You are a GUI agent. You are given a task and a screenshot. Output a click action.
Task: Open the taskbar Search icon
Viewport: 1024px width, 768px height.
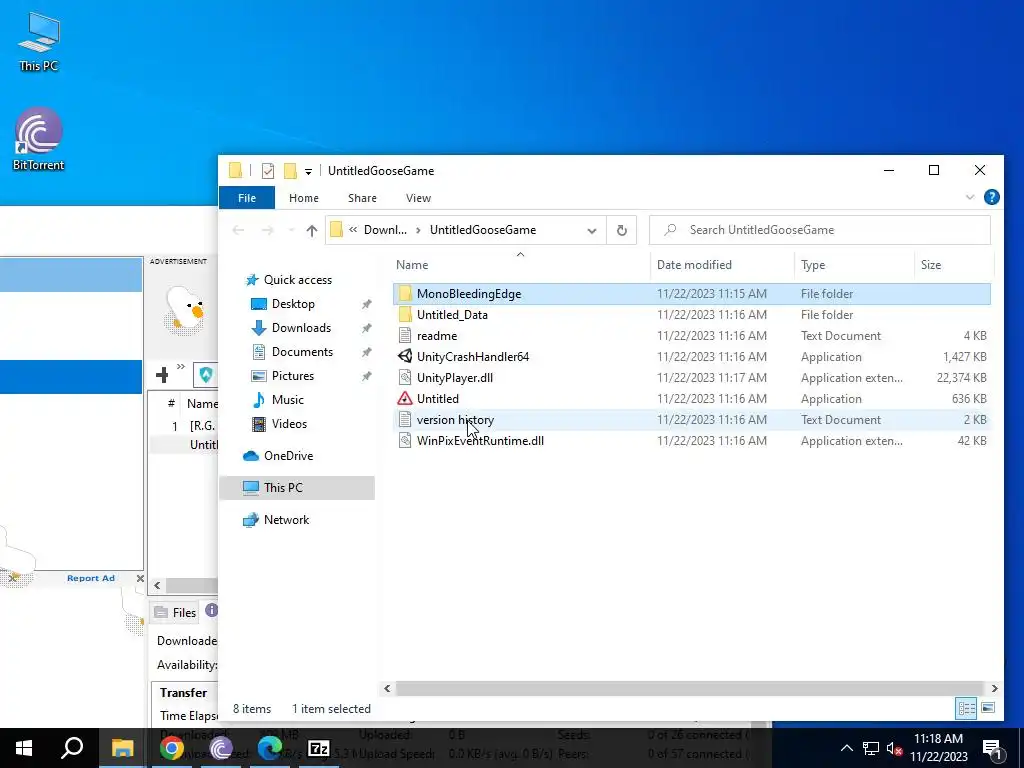pos(72,748)
